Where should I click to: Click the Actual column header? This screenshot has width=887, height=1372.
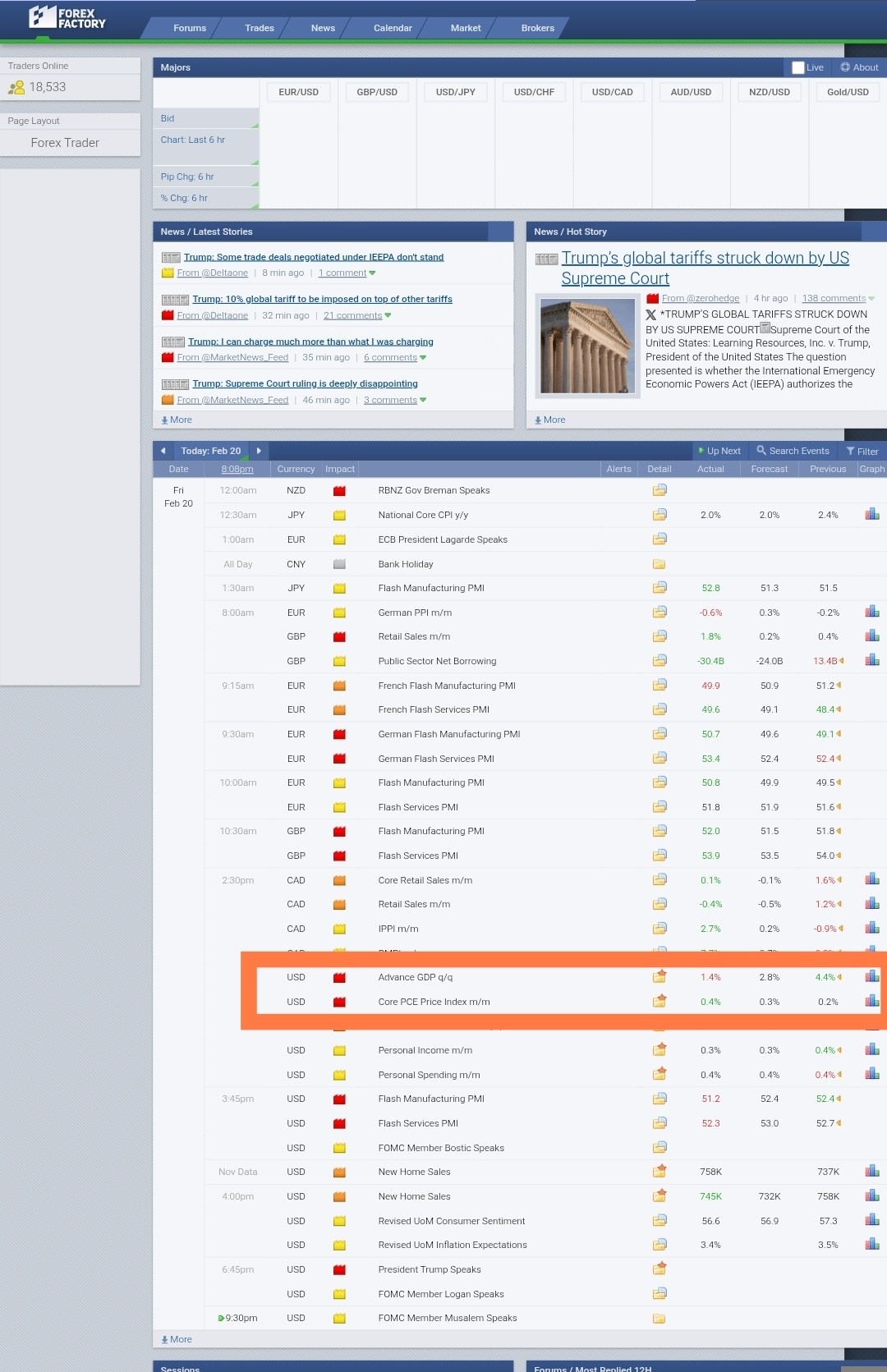click(x=710, y=469)
